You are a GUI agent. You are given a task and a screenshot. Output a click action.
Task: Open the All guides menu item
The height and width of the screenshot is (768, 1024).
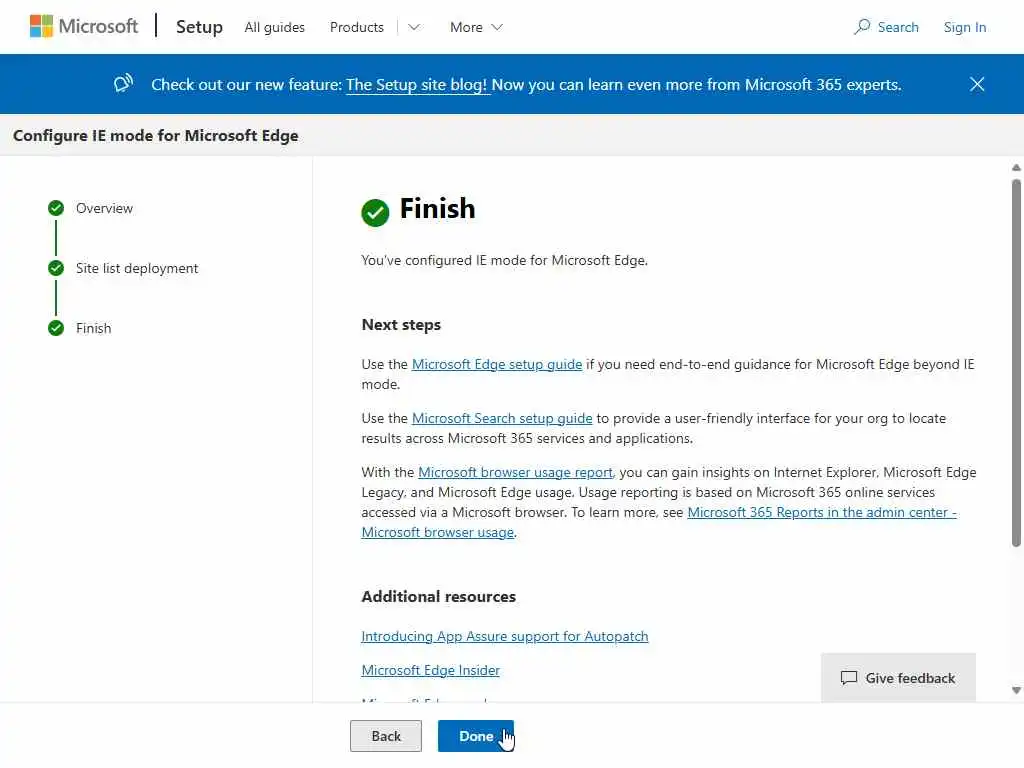[275, 27]
